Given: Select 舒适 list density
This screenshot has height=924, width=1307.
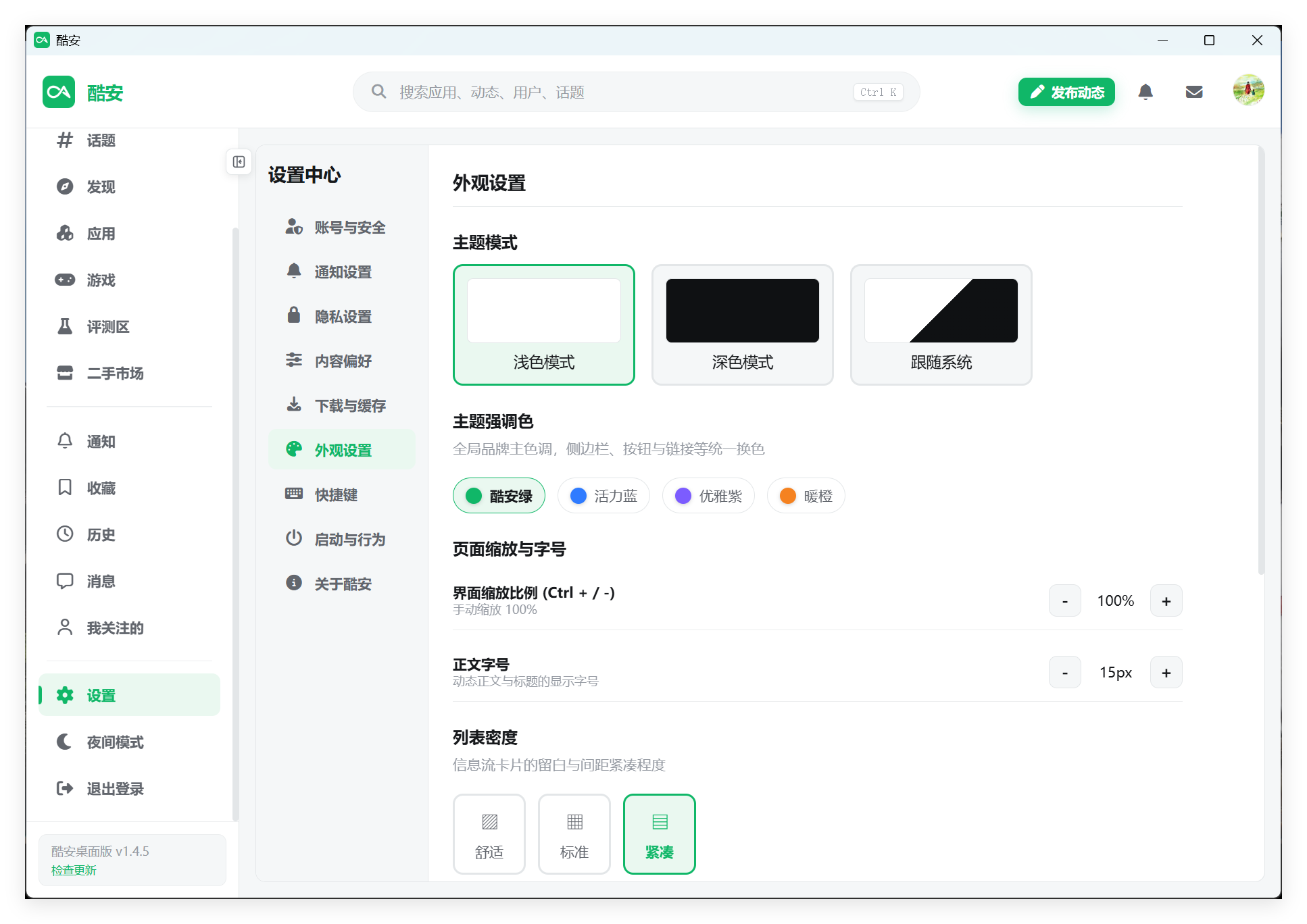Looking at the screenshot, I should tap(489, 834).
